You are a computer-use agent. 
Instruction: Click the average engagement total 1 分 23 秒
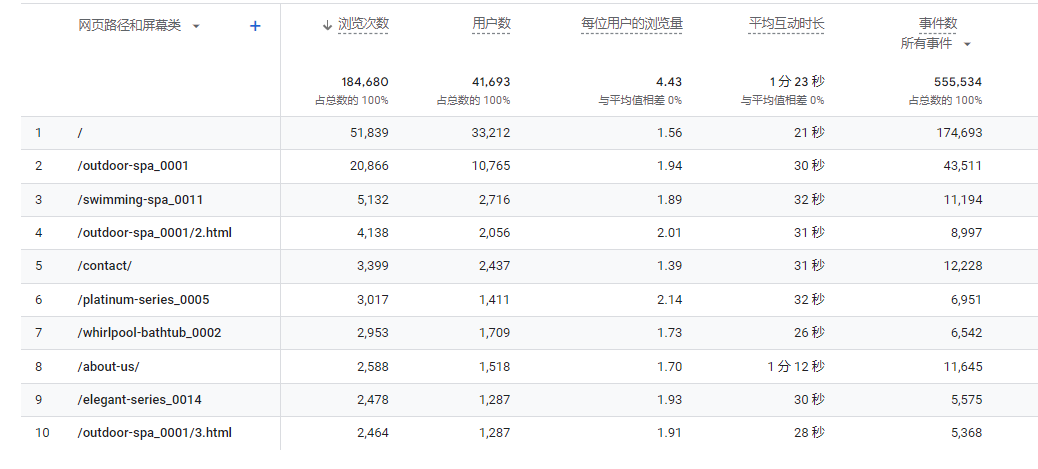tap(797, 82)
